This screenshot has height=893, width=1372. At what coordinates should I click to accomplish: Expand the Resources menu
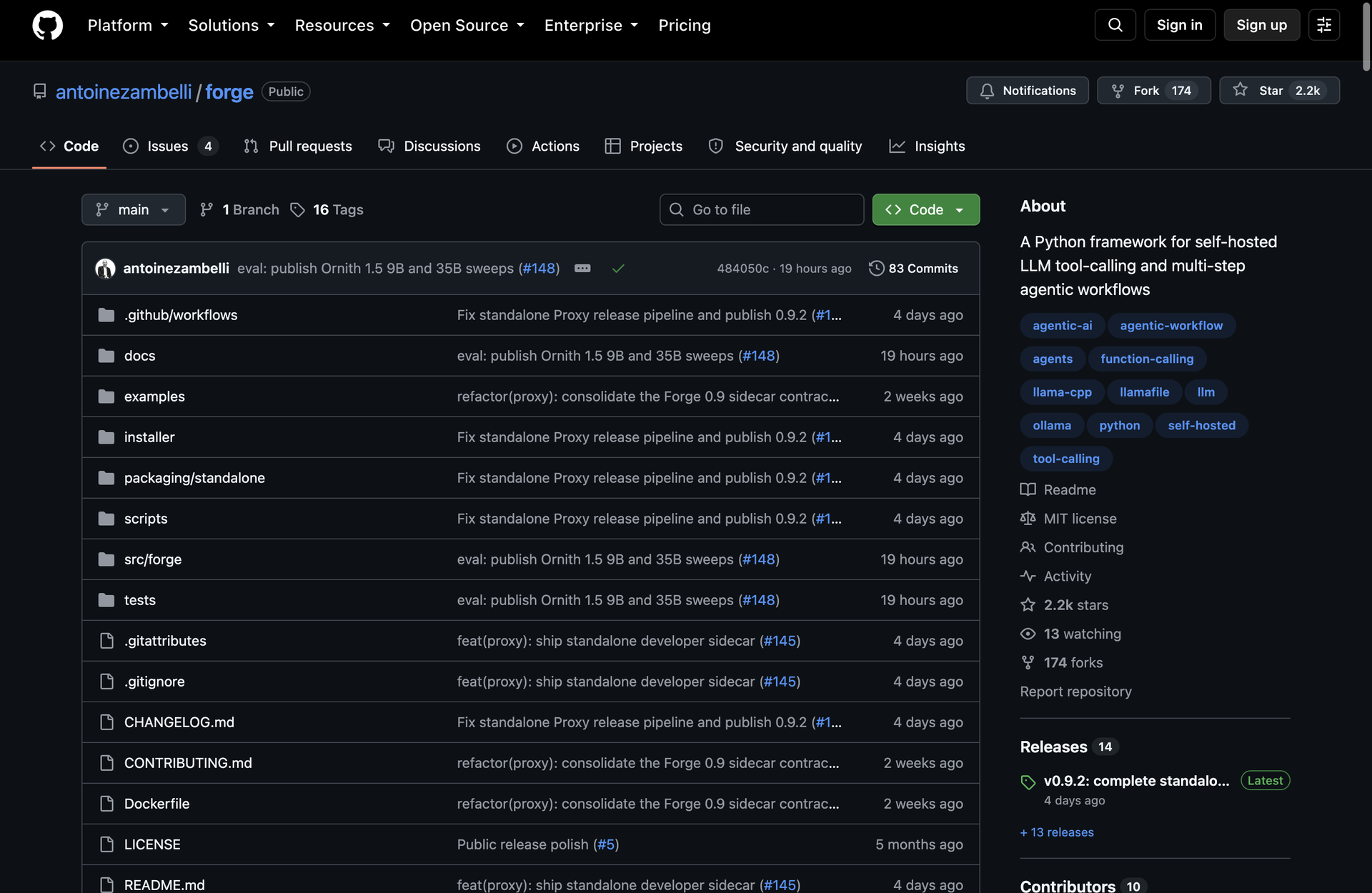342,26
